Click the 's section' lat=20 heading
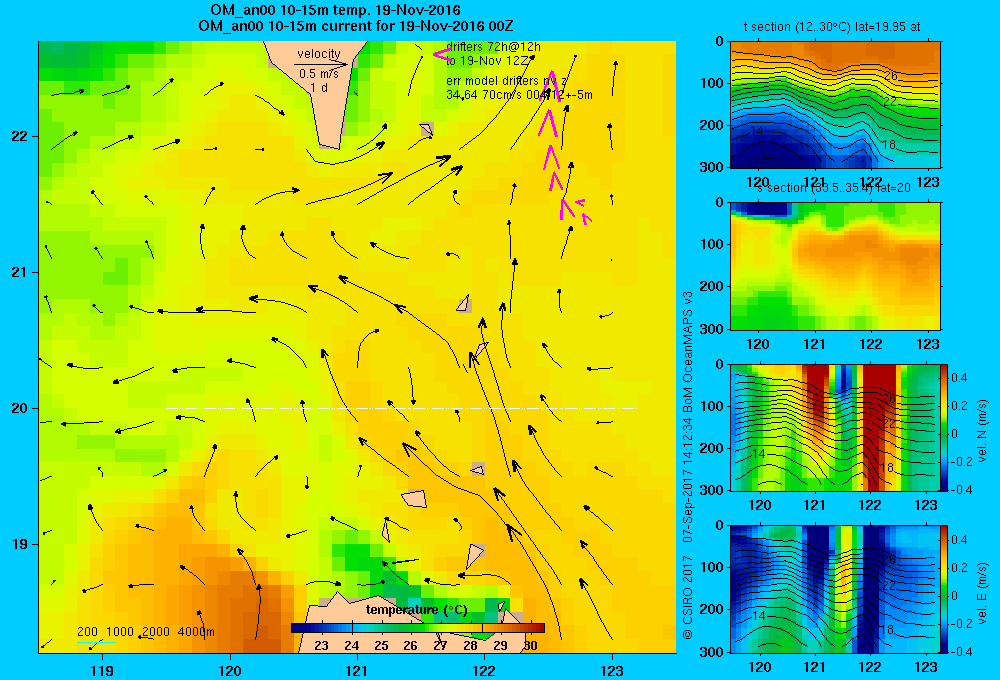 pos(834,188)
